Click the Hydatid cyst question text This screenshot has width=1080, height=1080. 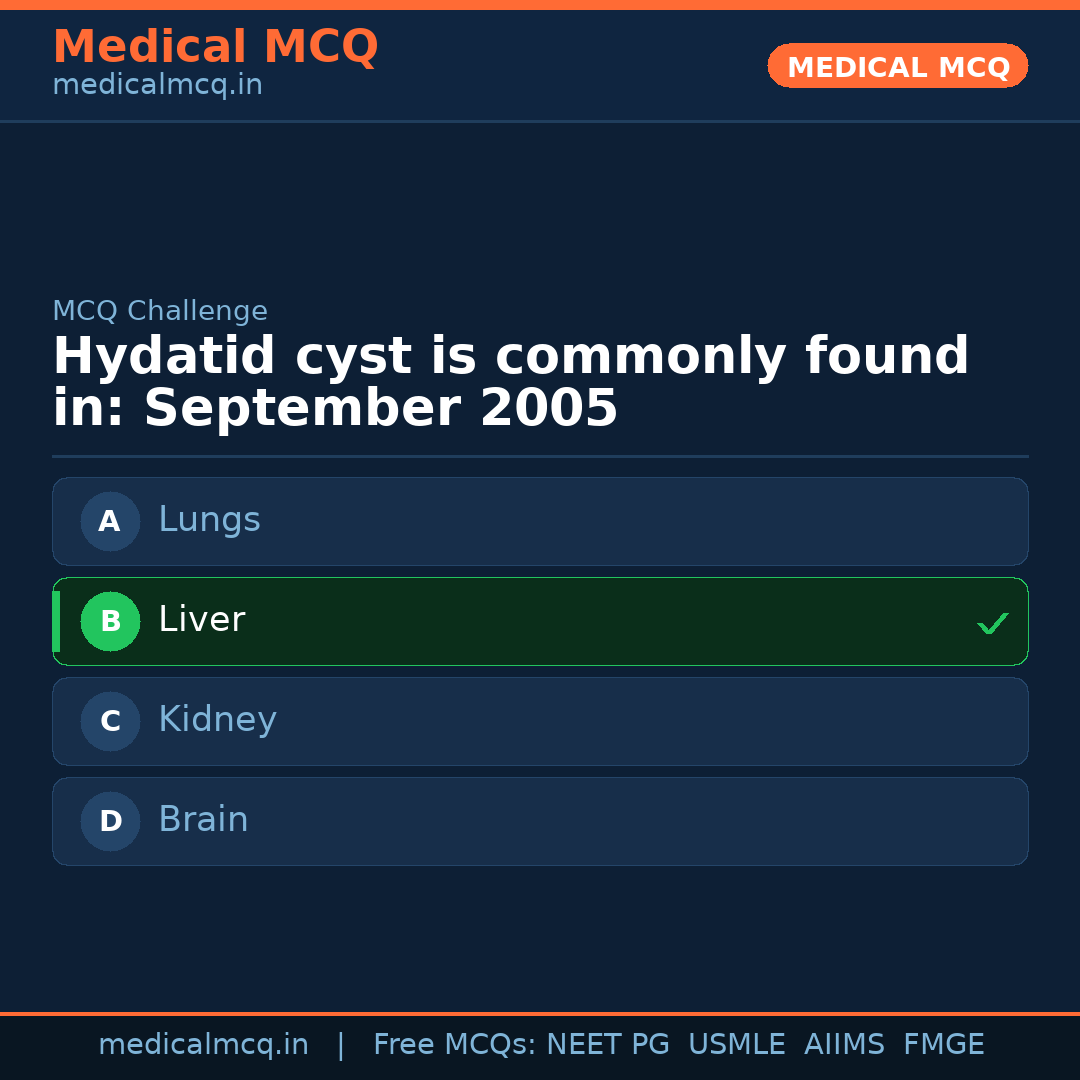510,383
